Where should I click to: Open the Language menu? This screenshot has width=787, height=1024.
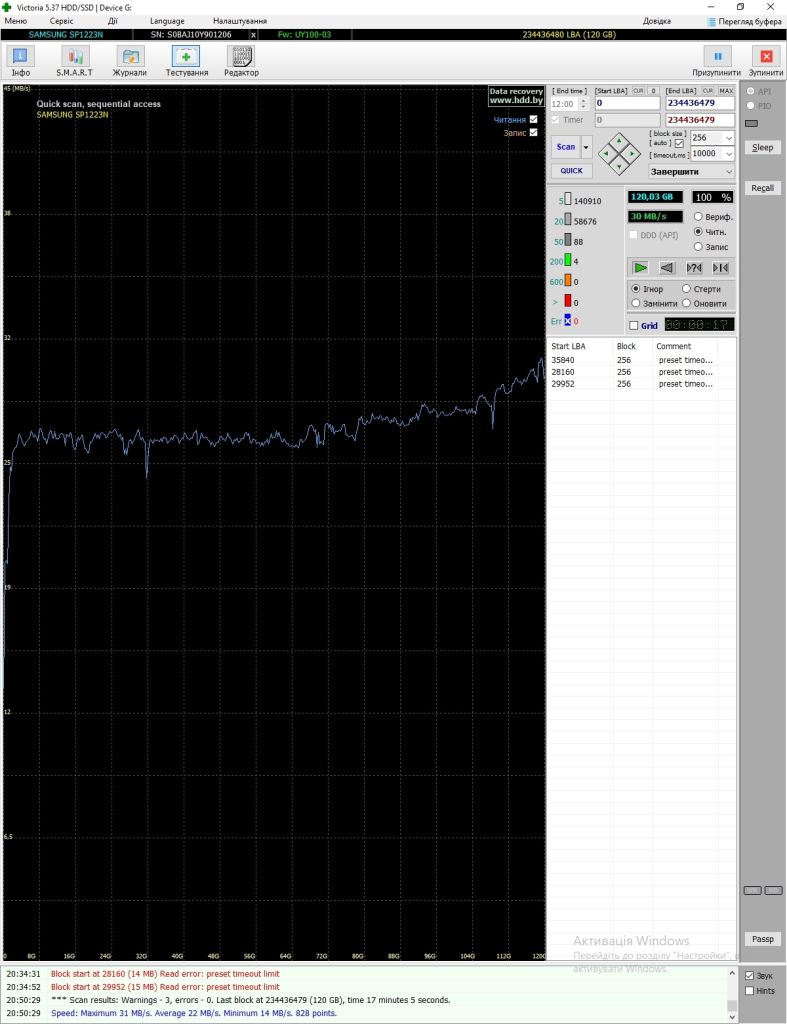click(x=167, y=21)
